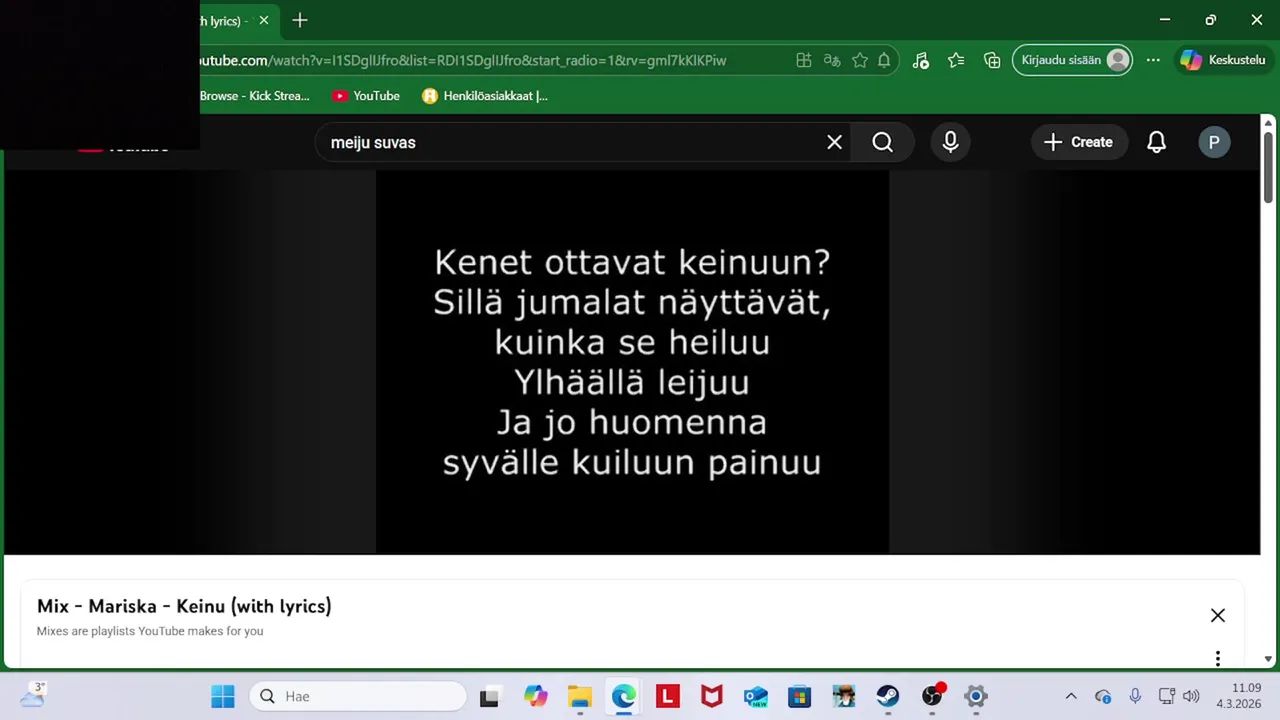Image resolution: width=1280 pixels, height=720 pixels.
Task: Switch to Microsoft Edge taskbar icon
Action: click(624, 696)
